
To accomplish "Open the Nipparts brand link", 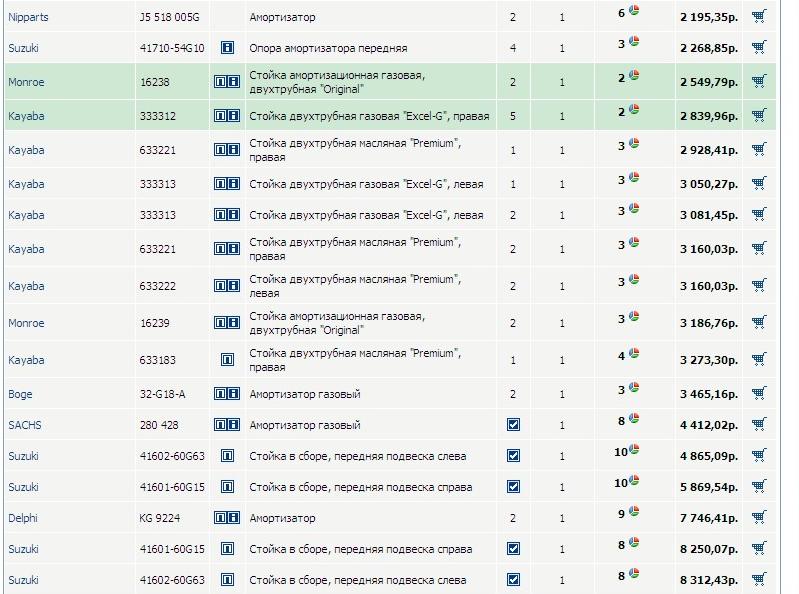I will (x=28, y=17).
